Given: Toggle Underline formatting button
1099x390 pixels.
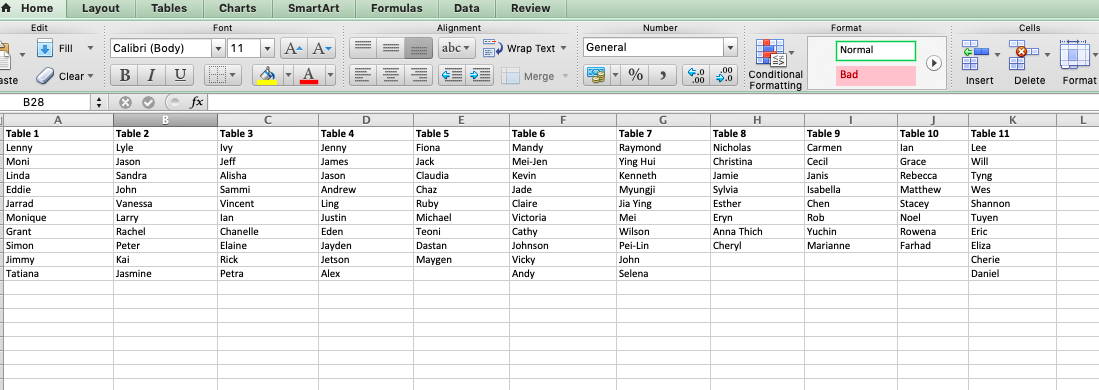Looking at the screenshot, I should tap(180, 75).
